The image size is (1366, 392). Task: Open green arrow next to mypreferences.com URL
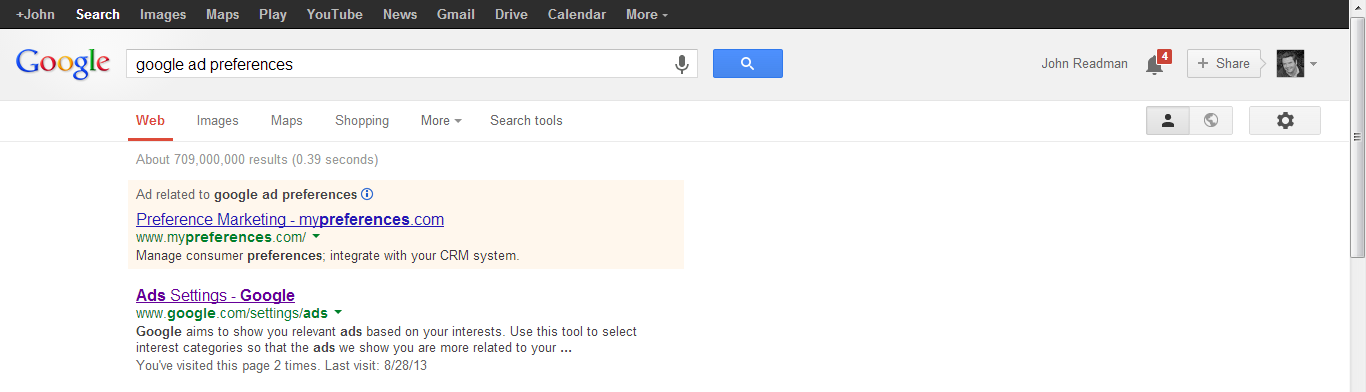[316, 237]
